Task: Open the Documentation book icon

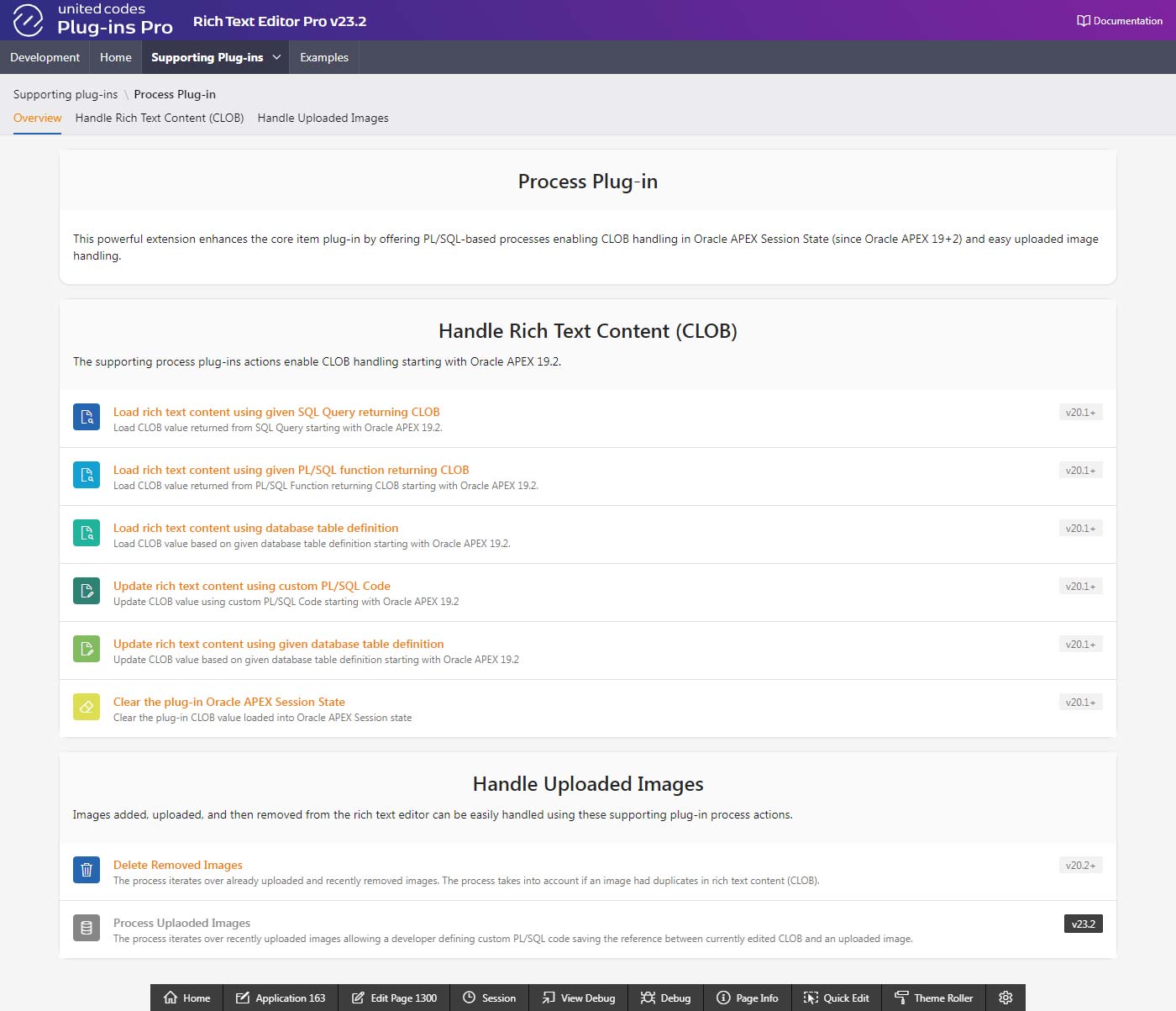Action: pyautogui.click(x=1084, y=21)
